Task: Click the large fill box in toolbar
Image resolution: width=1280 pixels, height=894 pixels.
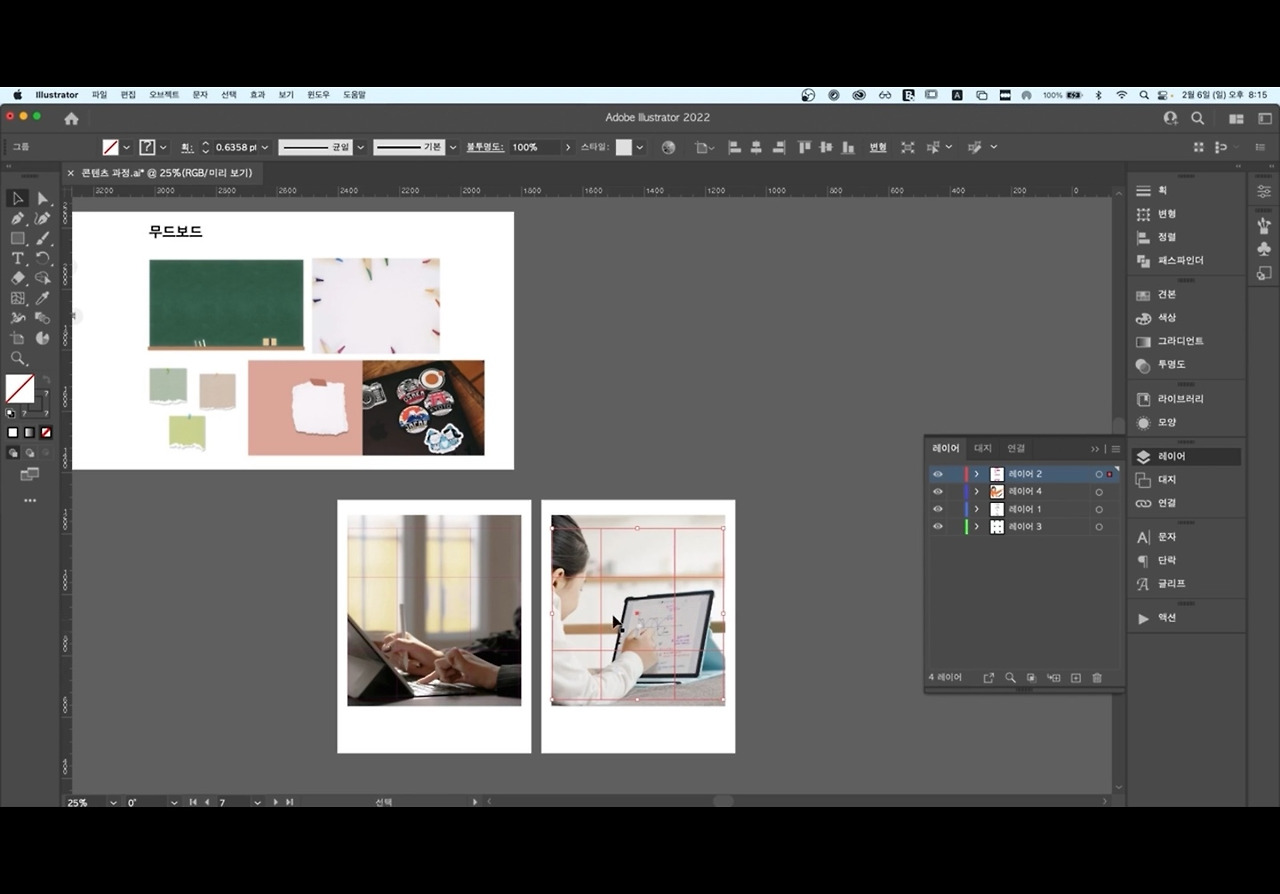Action: click(x=20, y=389)
